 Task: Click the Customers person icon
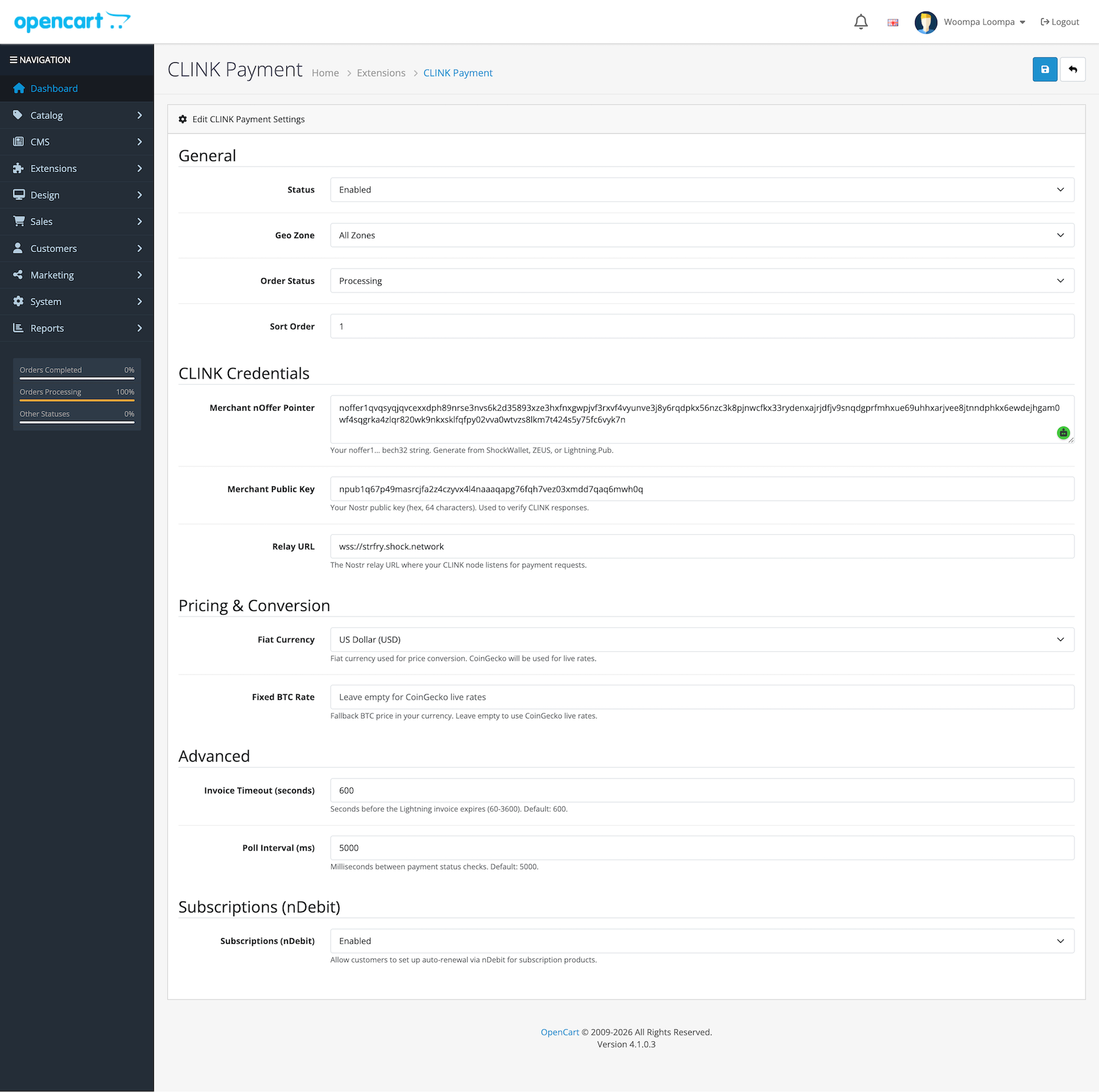18,248
